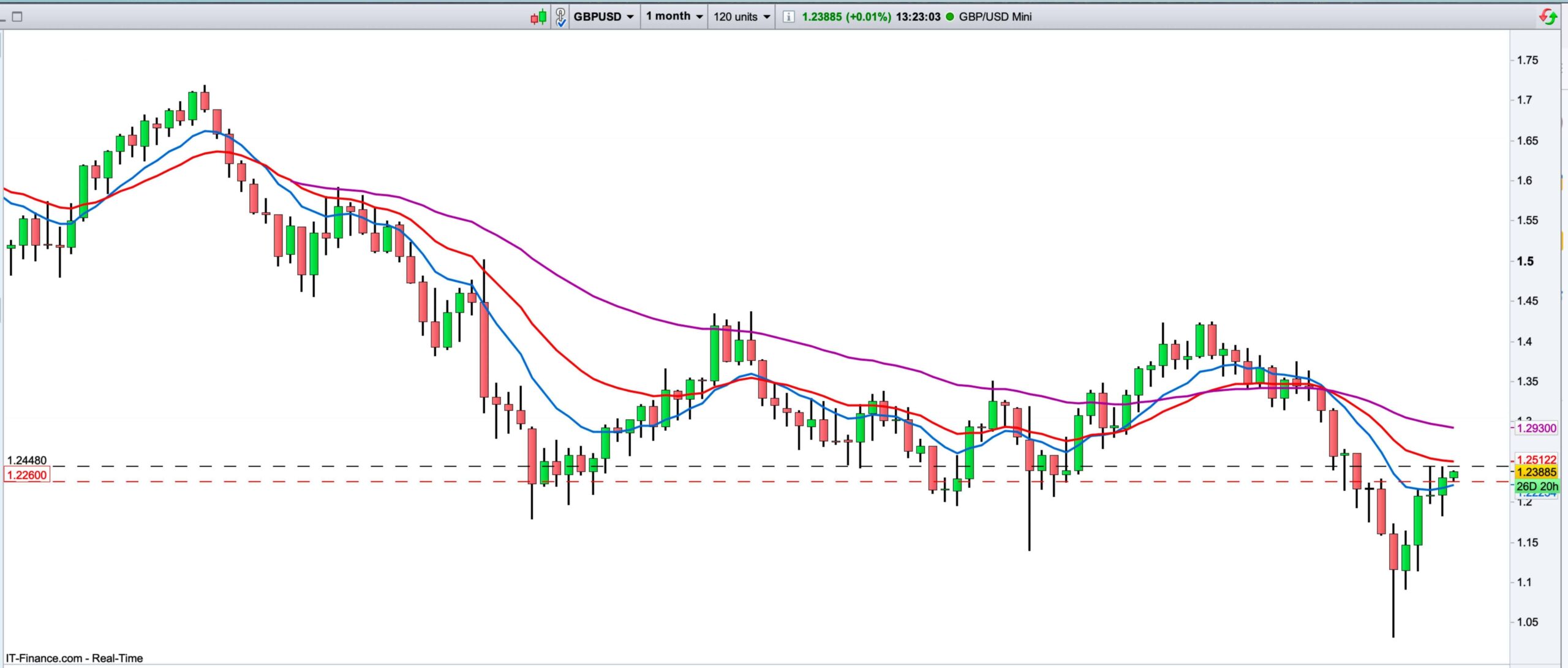
Task: Click the red 1.25122 moving average tag
Action: [x=1536, y=460]
